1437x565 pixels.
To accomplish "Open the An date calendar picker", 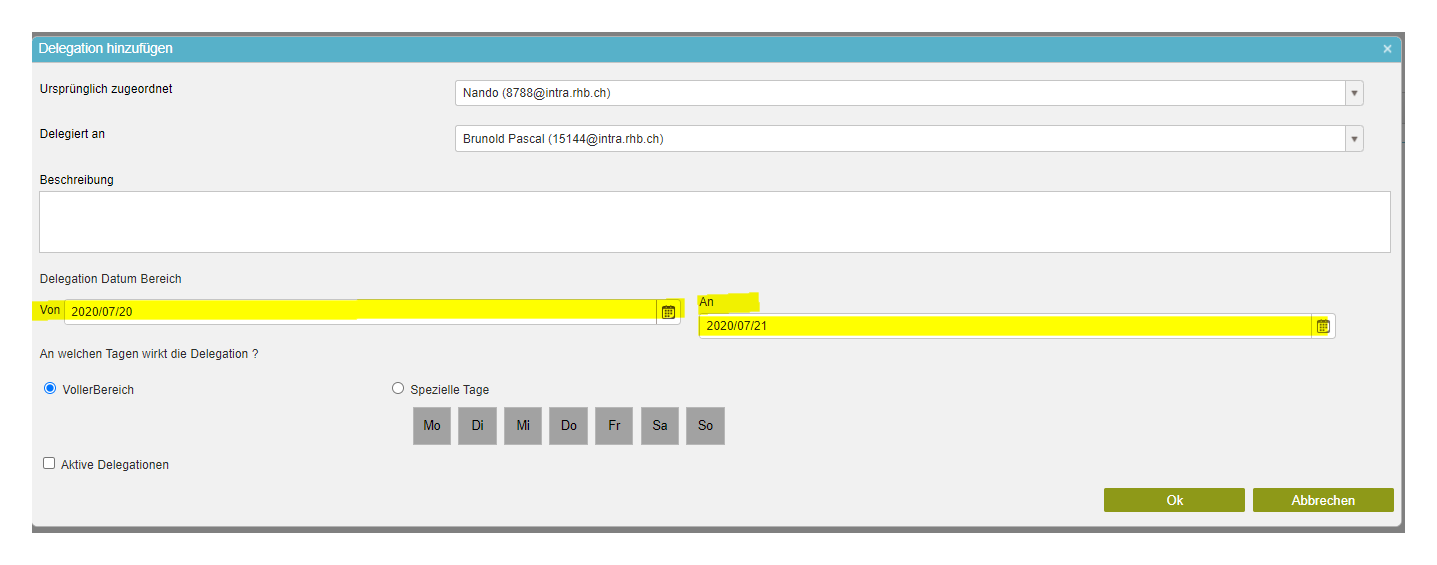I will [x=1322, y=326].
